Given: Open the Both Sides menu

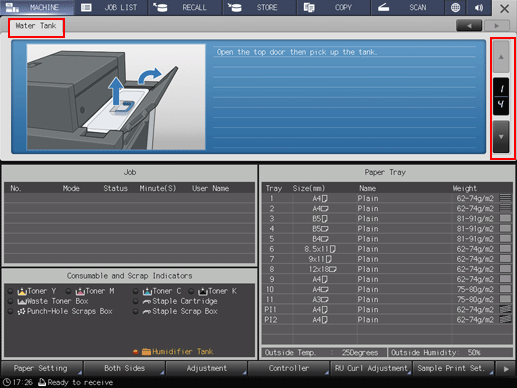Looking at the screenshot, I should (124, 368).
